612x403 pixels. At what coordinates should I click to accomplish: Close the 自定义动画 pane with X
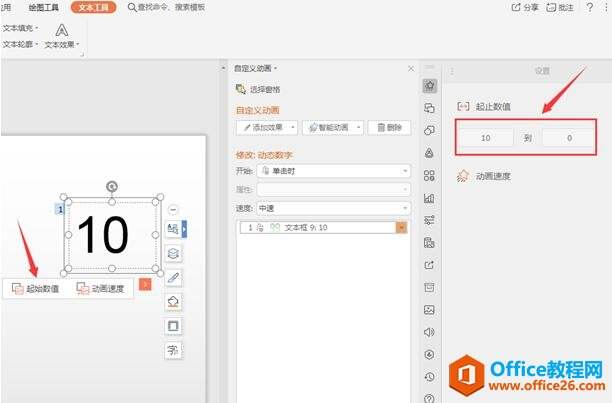(x=411, y=69)
